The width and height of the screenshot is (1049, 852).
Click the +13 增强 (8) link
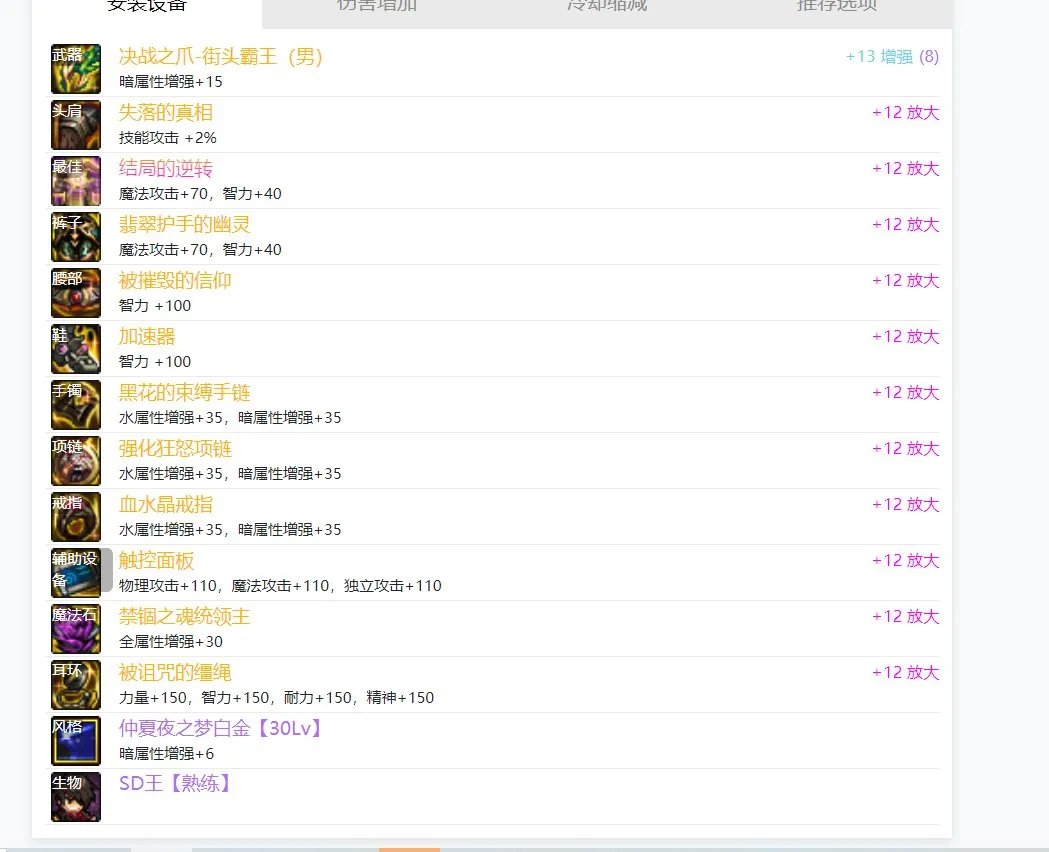[x=891, y=57]
